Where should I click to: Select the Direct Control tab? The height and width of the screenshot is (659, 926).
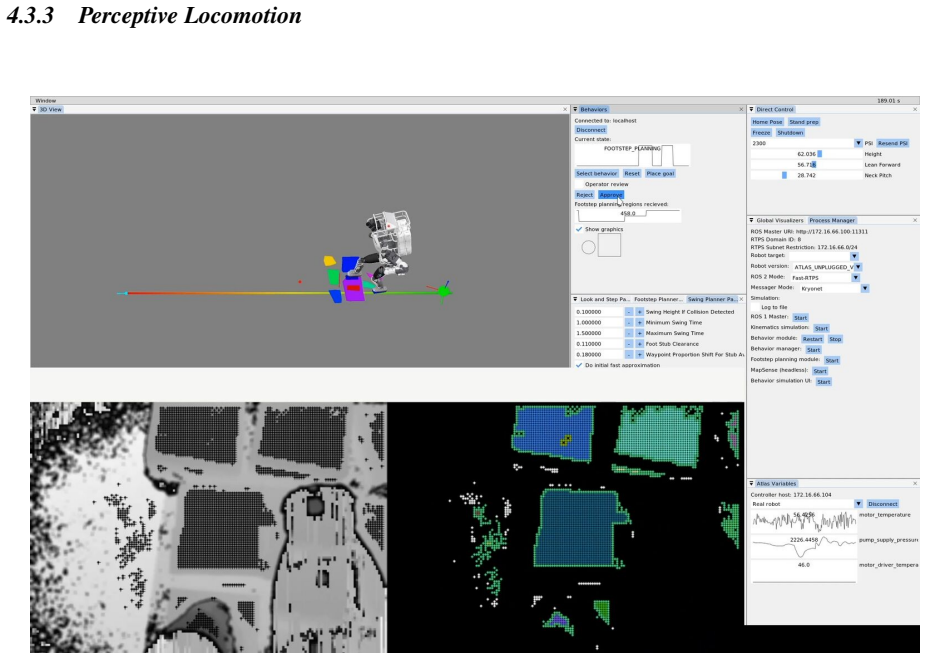[x=775, y=109]
